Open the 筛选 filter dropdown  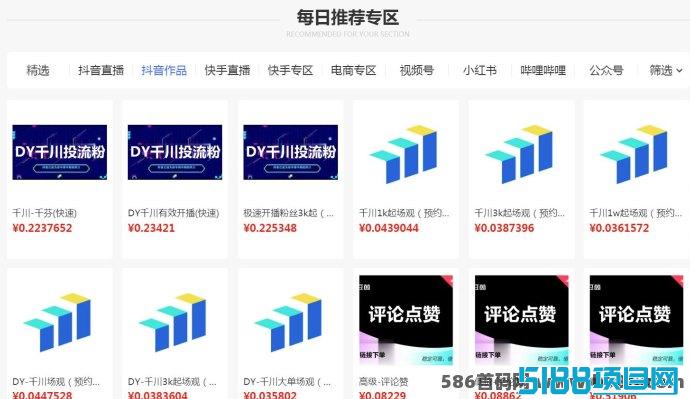(x=665, y=70)
